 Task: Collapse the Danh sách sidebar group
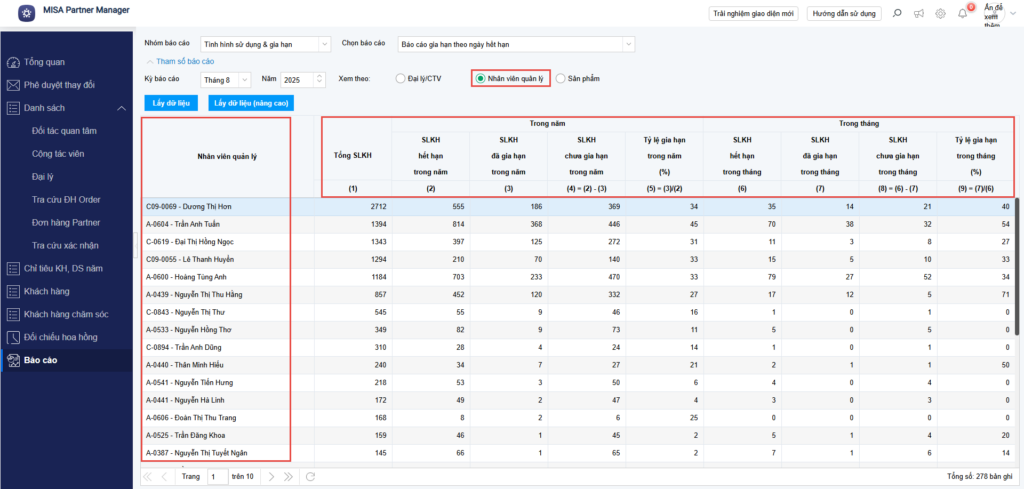pyautogui.click(x=121, y=108)
